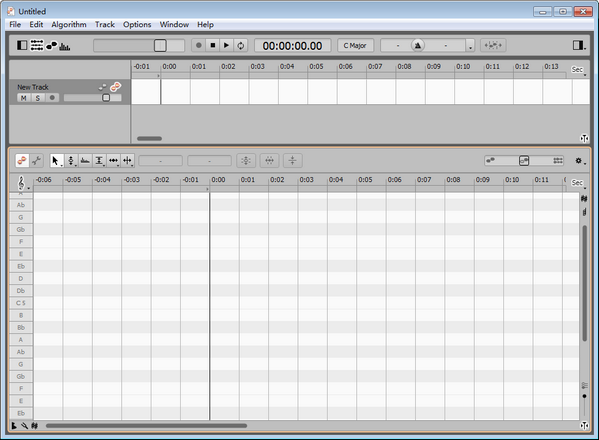This screenshot has width=599, height=440.
Task: Click note editor vertical scrollbar
Action: click(584, 283)
